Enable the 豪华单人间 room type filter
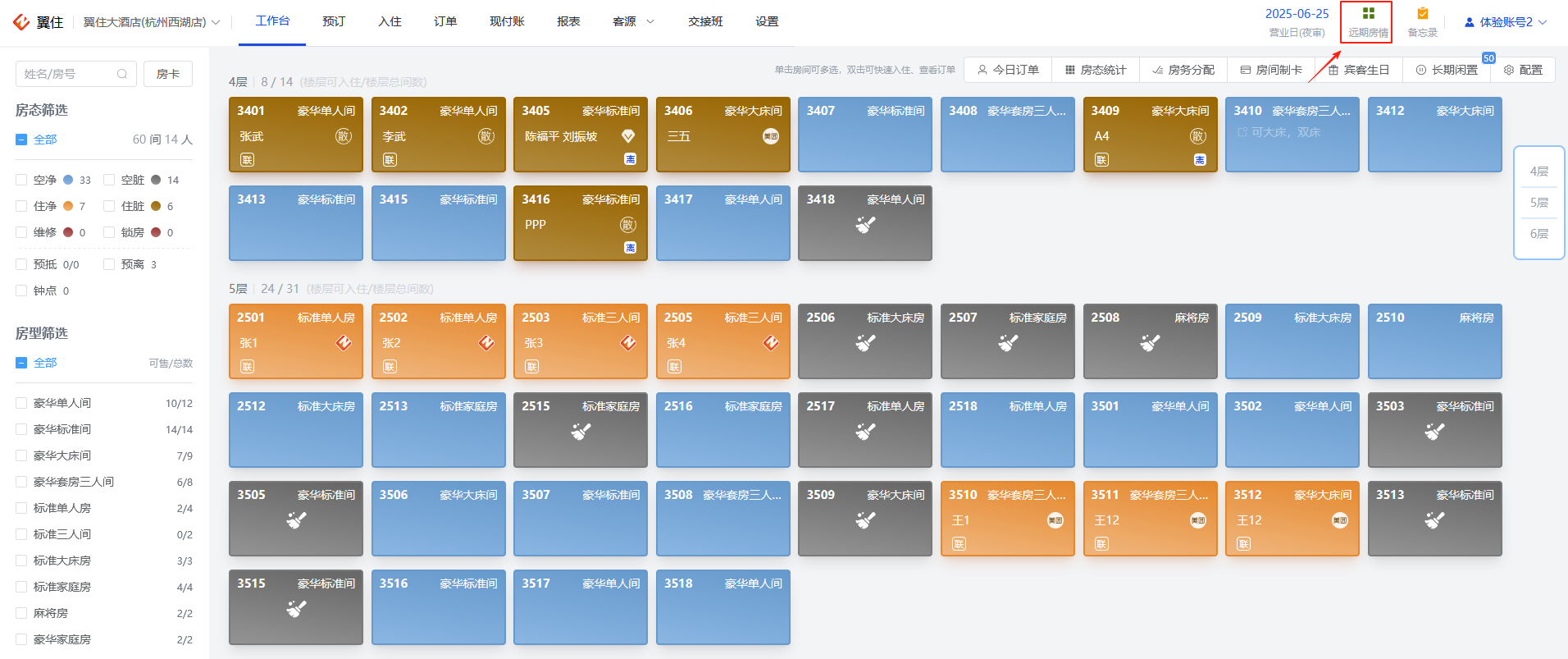 click(x=22, y=403)
